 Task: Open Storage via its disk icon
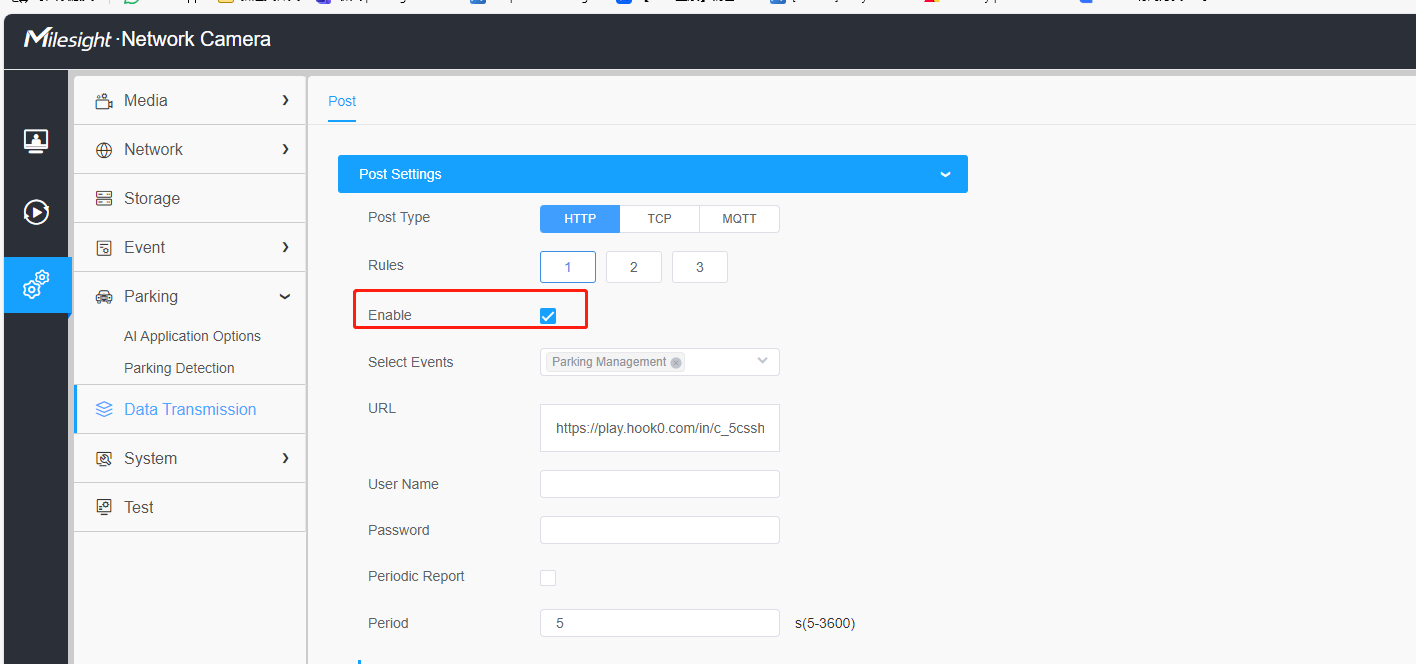tap(104, 199)
